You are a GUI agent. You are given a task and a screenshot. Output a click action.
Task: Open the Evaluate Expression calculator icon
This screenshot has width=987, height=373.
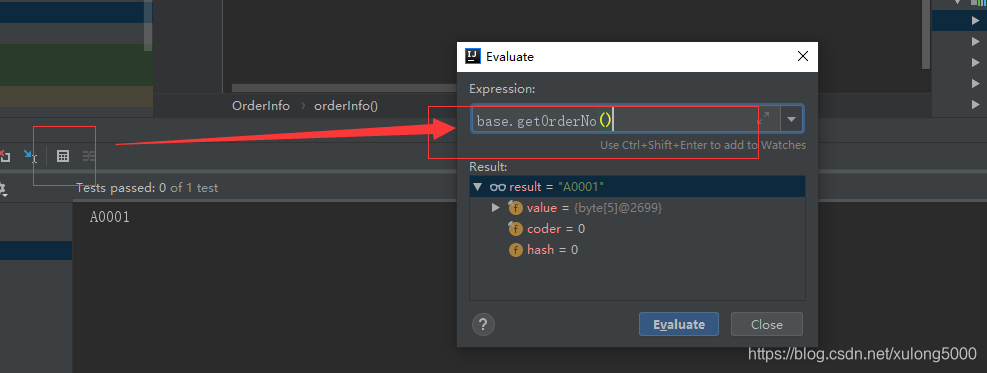point(63,156)
